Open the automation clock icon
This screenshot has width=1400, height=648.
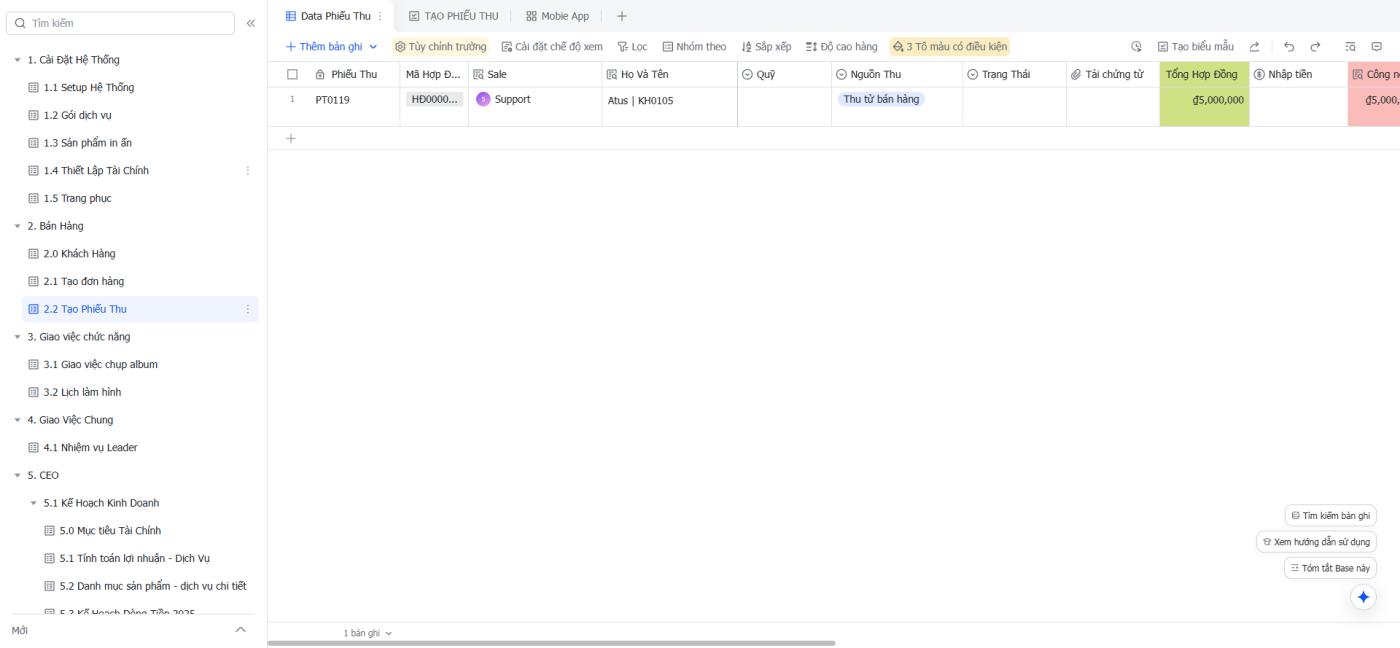[x=1136, y=47]
